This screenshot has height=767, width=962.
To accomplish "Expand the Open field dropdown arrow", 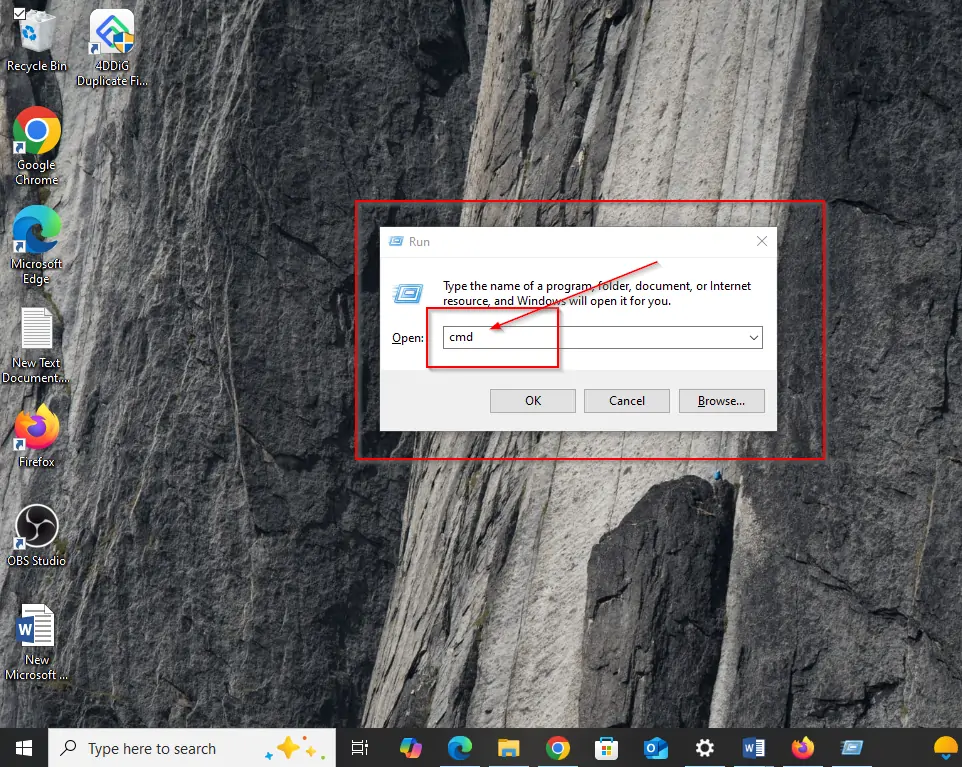I will pos(753,338).
